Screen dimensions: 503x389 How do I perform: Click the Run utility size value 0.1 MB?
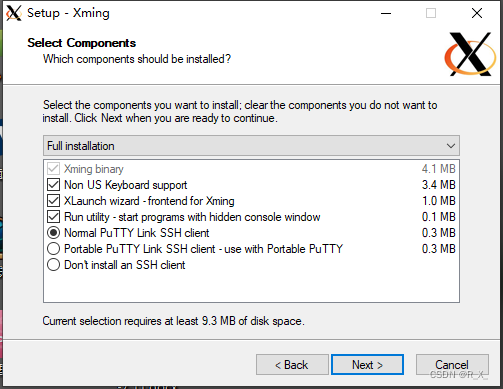[439, 217]
